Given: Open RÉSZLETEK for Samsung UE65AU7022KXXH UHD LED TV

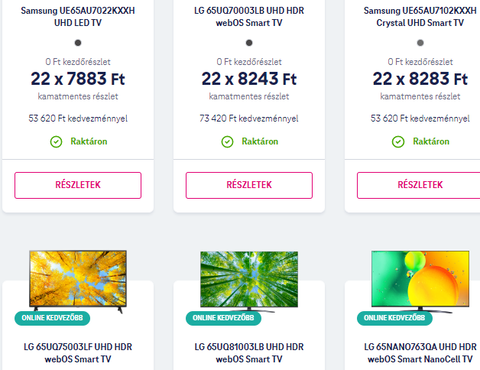Looking at the screenshot, I should (78, 185).
